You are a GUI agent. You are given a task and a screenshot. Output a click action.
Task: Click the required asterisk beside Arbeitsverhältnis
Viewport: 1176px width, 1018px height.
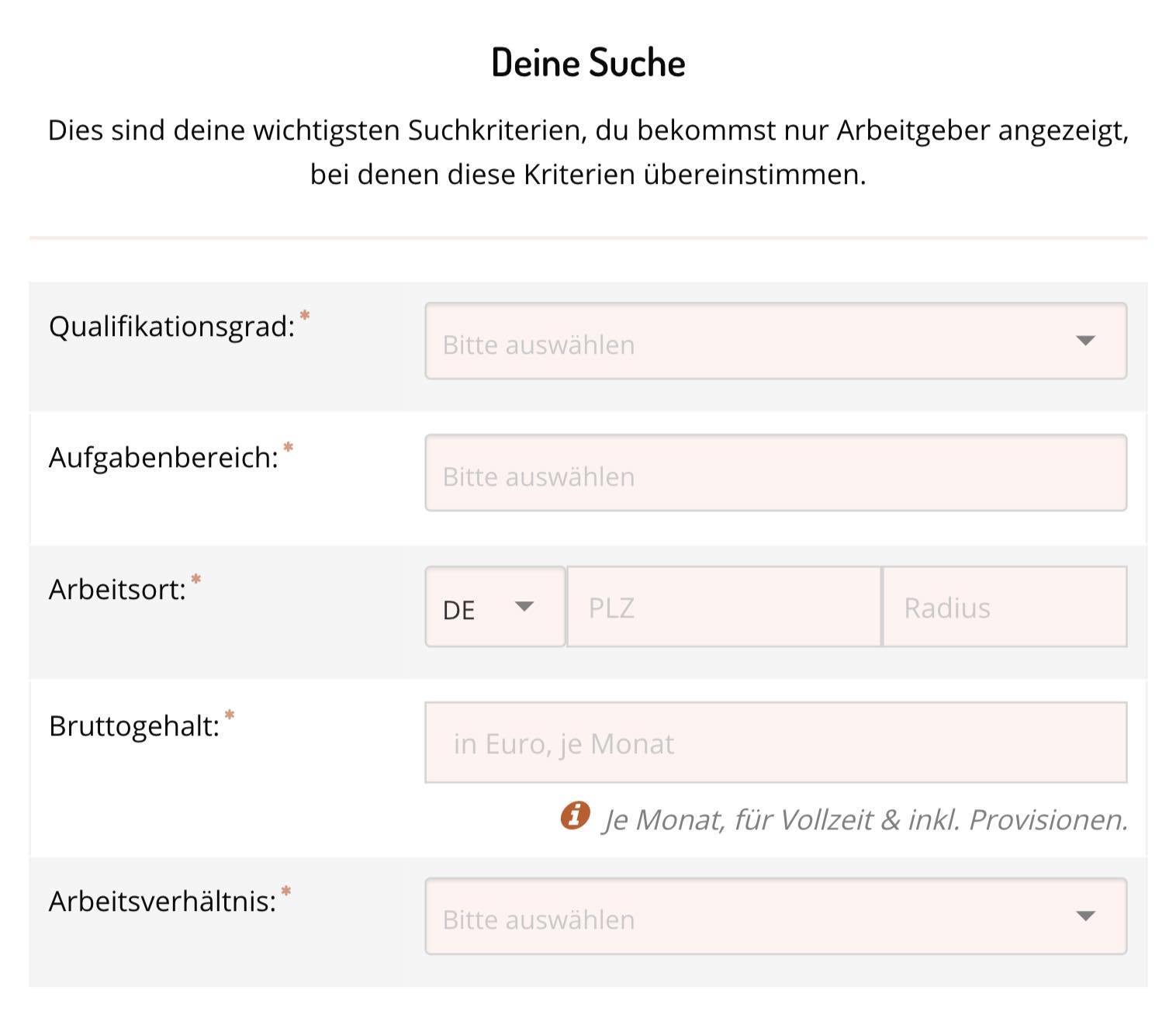286,891
